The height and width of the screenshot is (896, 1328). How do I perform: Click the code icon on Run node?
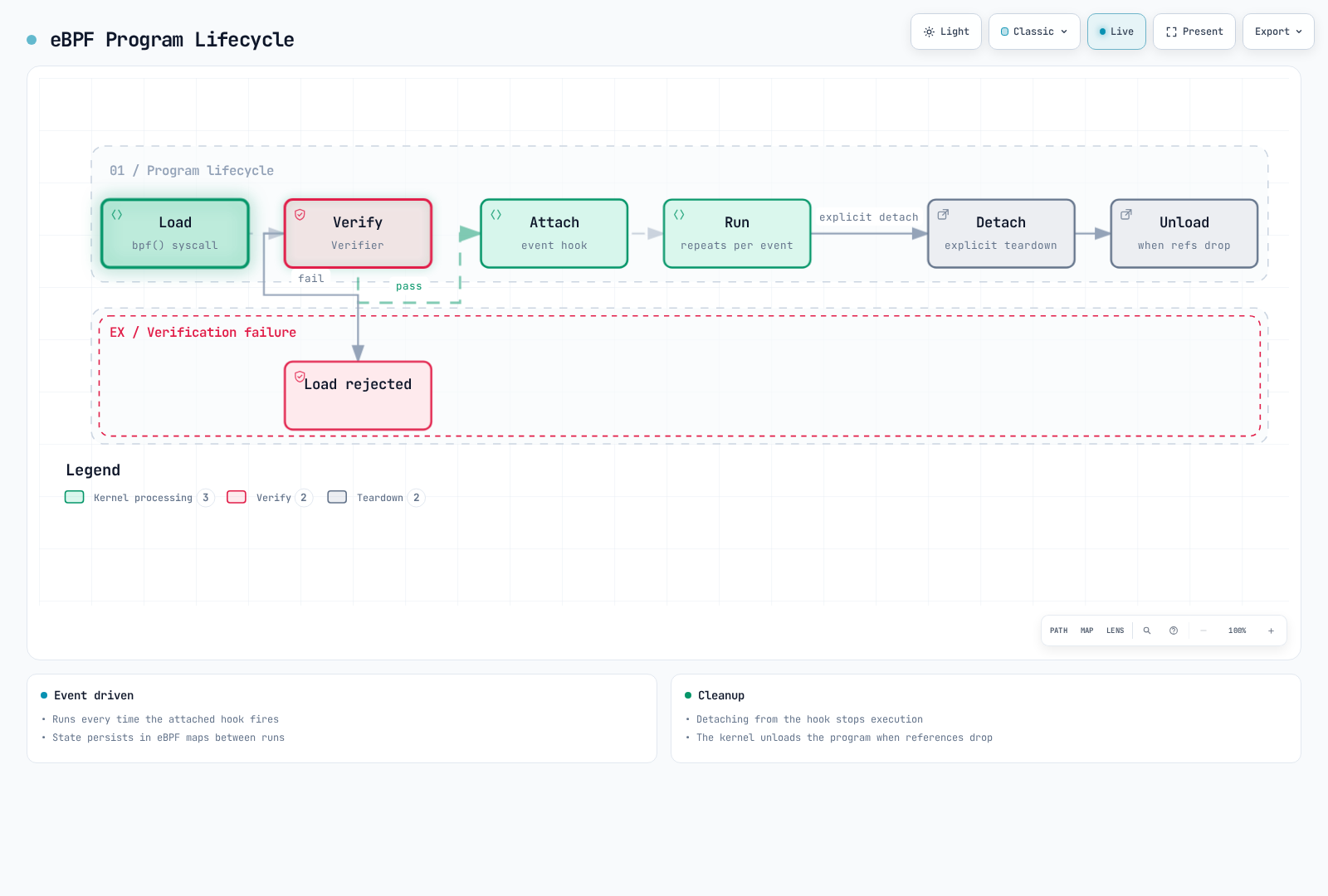[679, 214]
